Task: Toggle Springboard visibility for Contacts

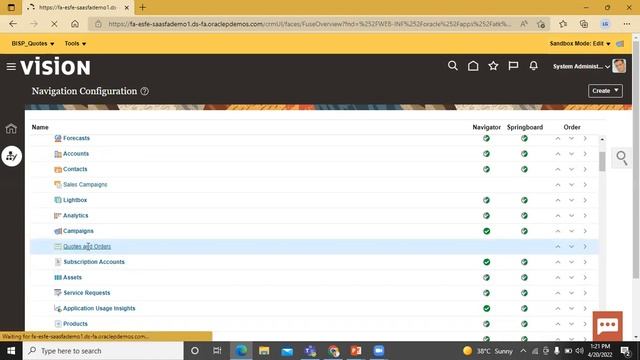Action: (524, 169)
